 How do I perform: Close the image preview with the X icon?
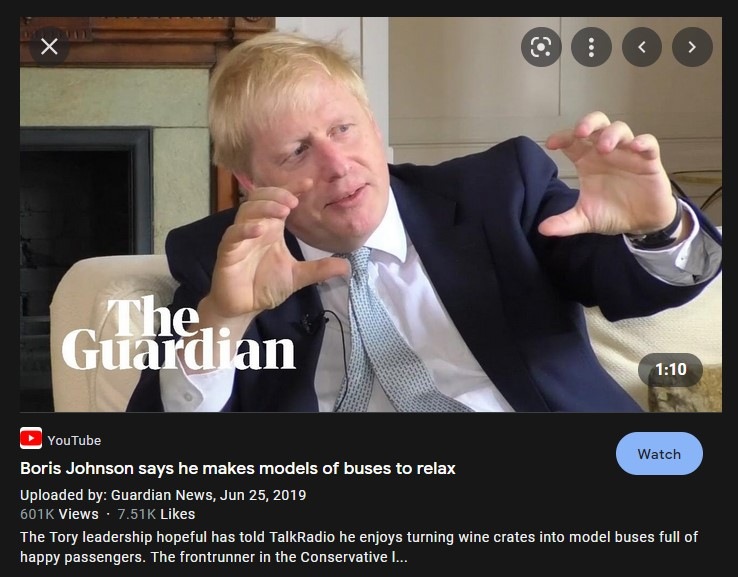tap(49, 47)
